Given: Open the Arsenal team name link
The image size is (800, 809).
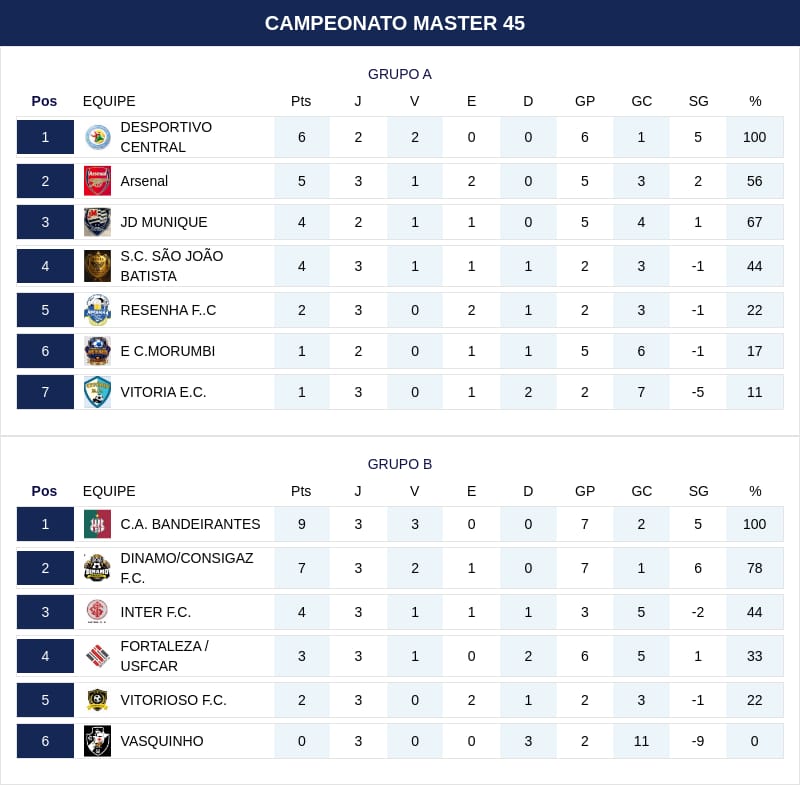Looking at the screenshot, I should (x=144, y=181).
